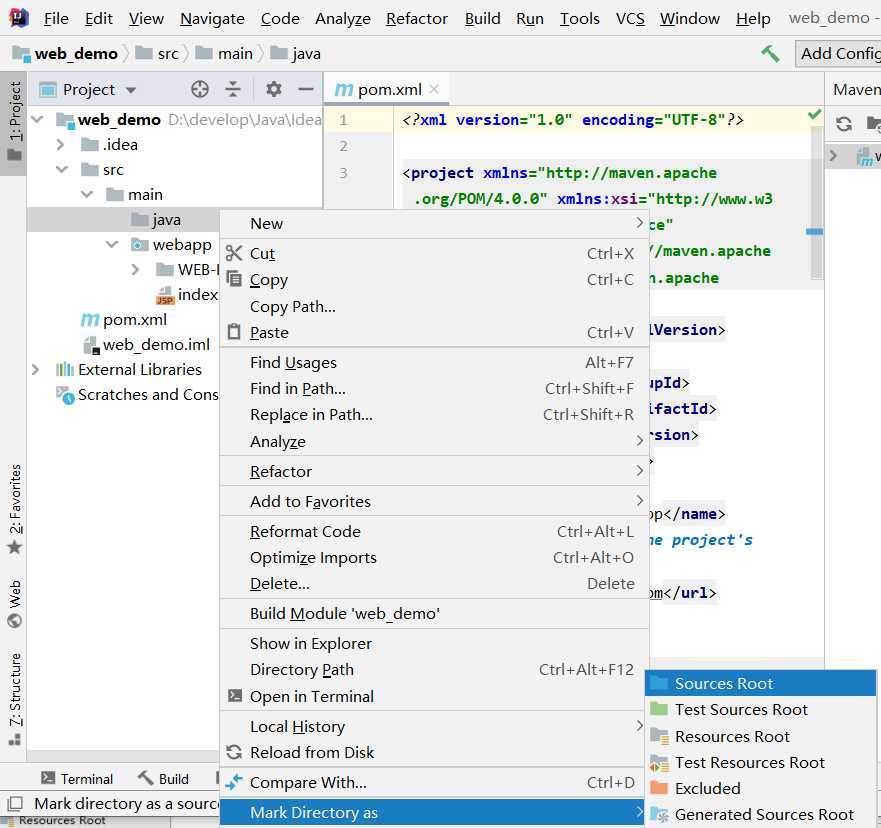This screenshot has height=828, width=881.
Task: Open the Build tool window tab
Action: point(163,779)
